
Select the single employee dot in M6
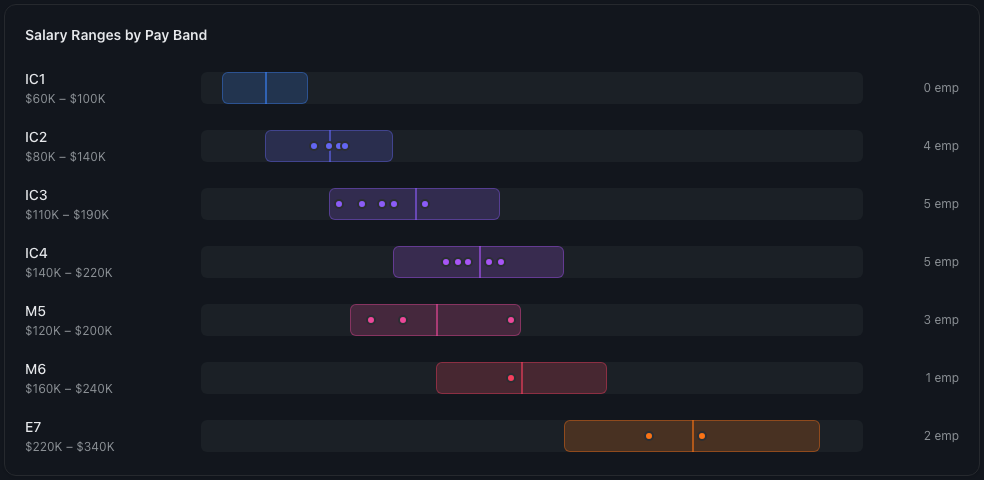pos(511,378)
